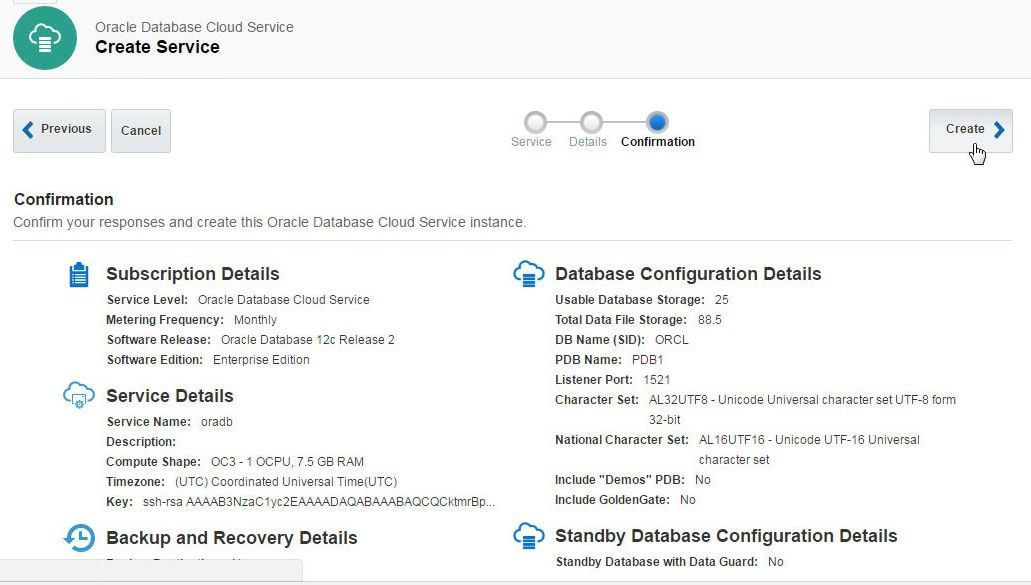Click the Timezone value Coordinated Universal Time
Screen dimensions: 1031x585
(286, 482)
